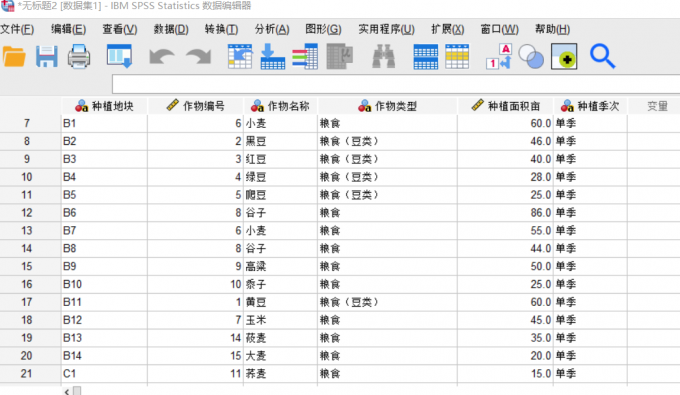680x395 pixels.
Task: Select the 种植季次 column header
Action: click(x=590, y=106)
